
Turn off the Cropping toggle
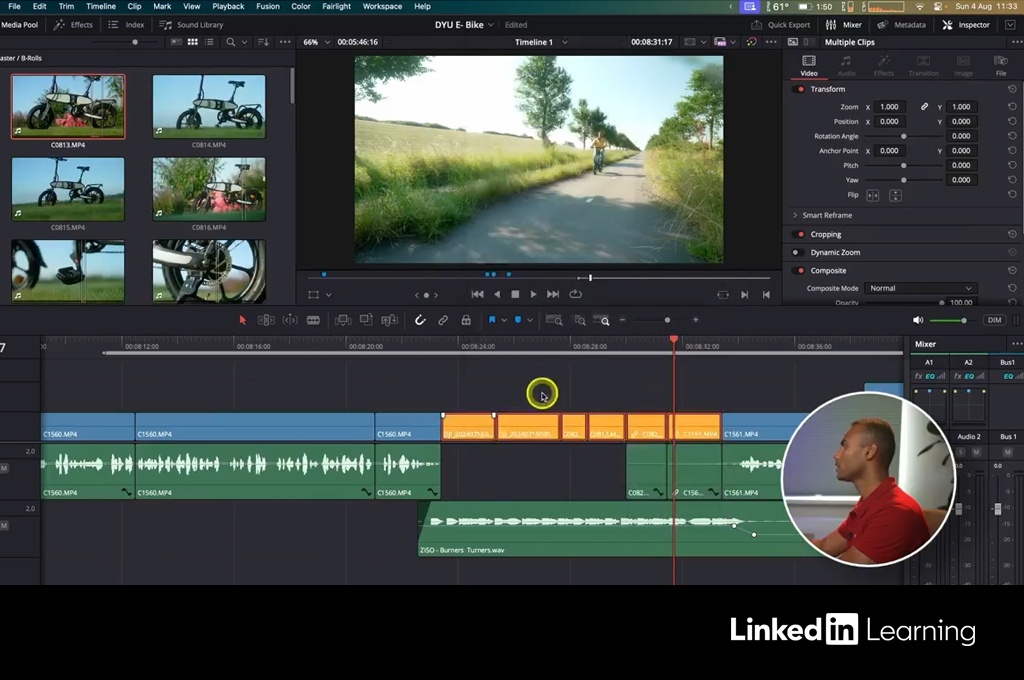[799, 234]
